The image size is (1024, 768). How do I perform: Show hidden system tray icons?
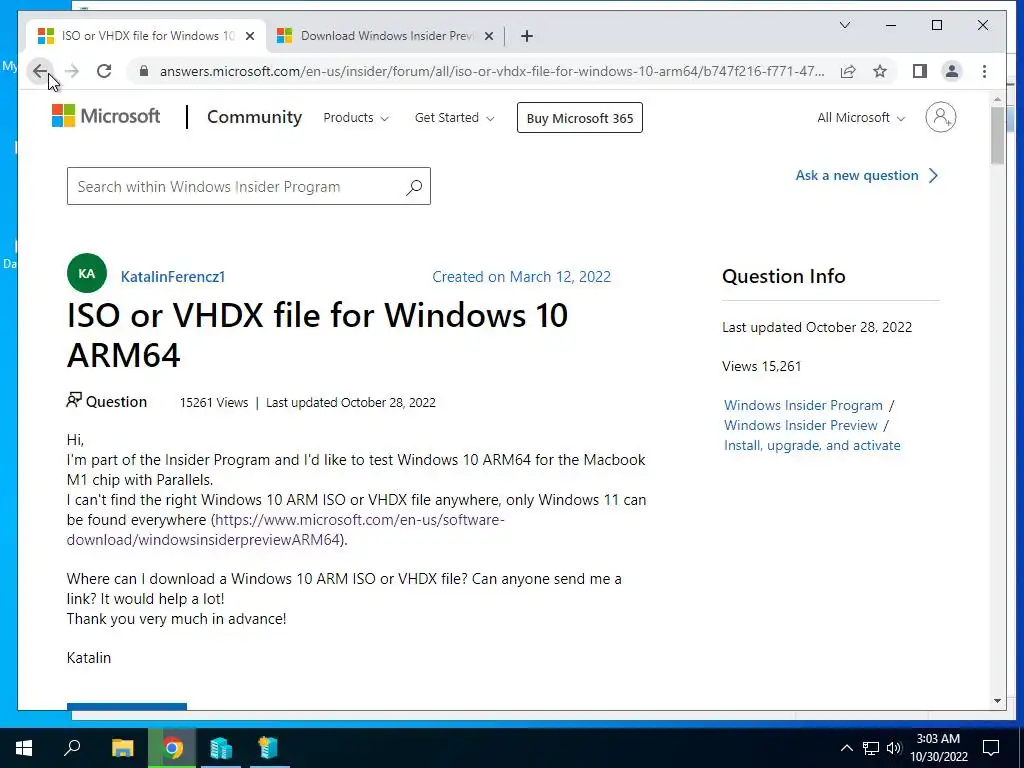point(846,748)
